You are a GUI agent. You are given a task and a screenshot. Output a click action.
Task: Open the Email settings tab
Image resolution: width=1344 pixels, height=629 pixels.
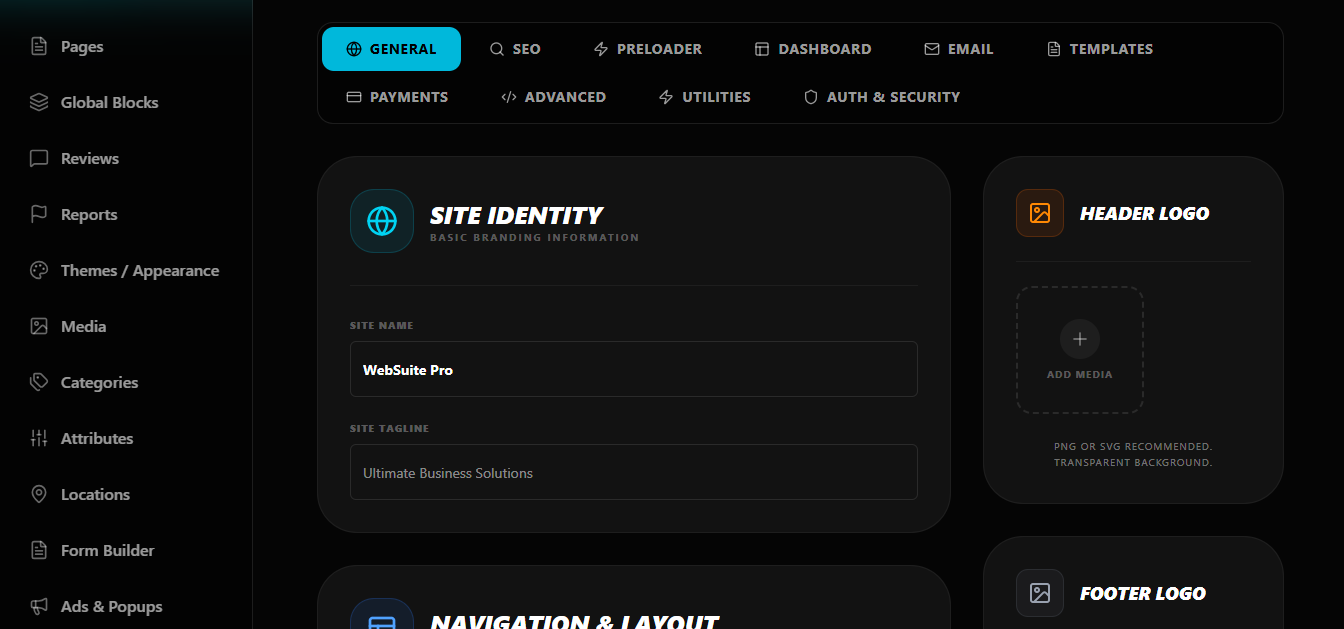tap(959, 49)
